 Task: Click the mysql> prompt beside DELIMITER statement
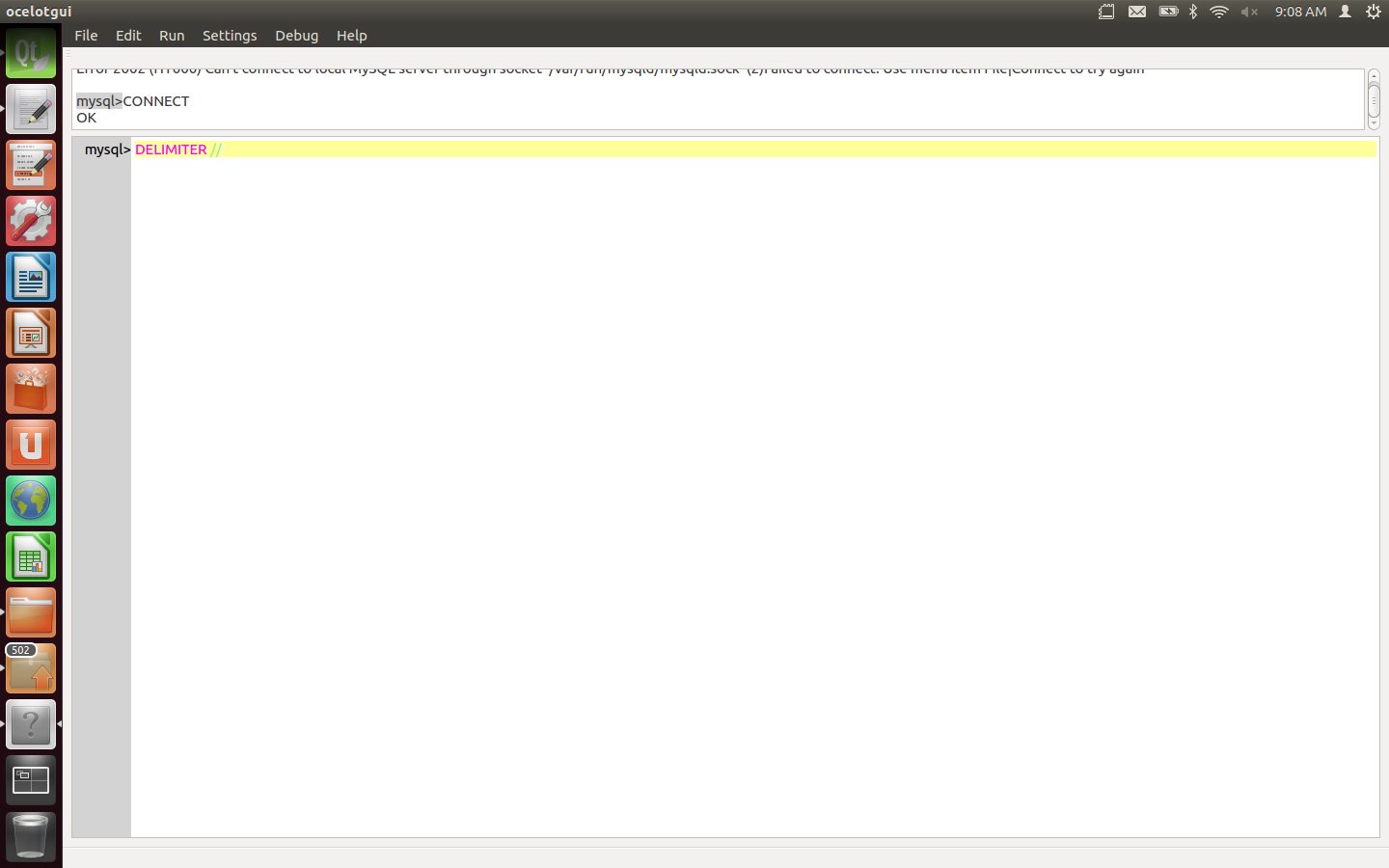click(107, 149)
